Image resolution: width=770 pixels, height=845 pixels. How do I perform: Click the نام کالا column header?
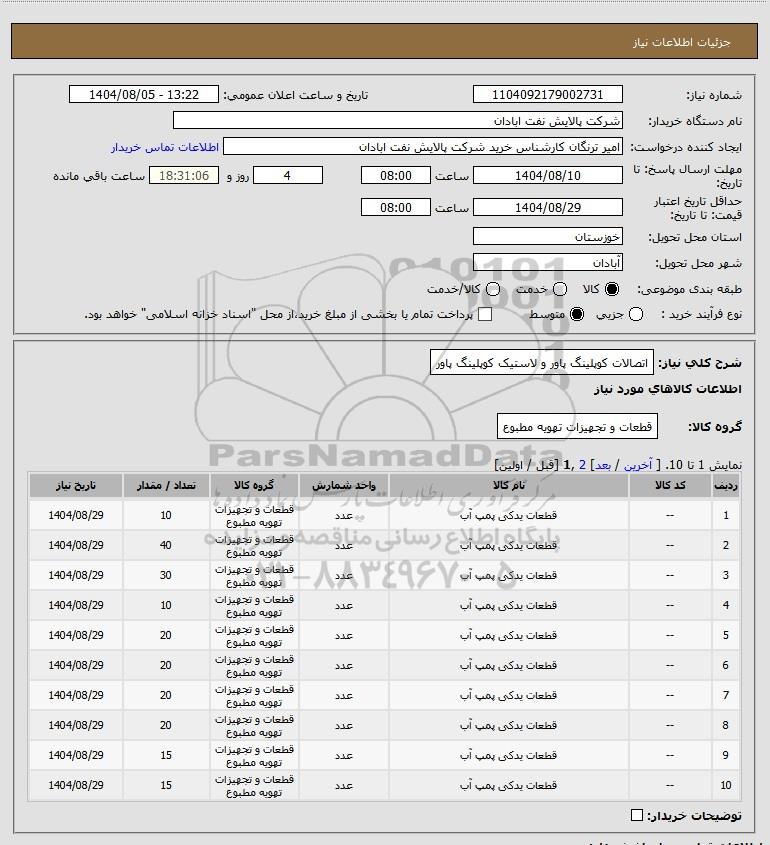pyautogui.click(x=509, y=486)
